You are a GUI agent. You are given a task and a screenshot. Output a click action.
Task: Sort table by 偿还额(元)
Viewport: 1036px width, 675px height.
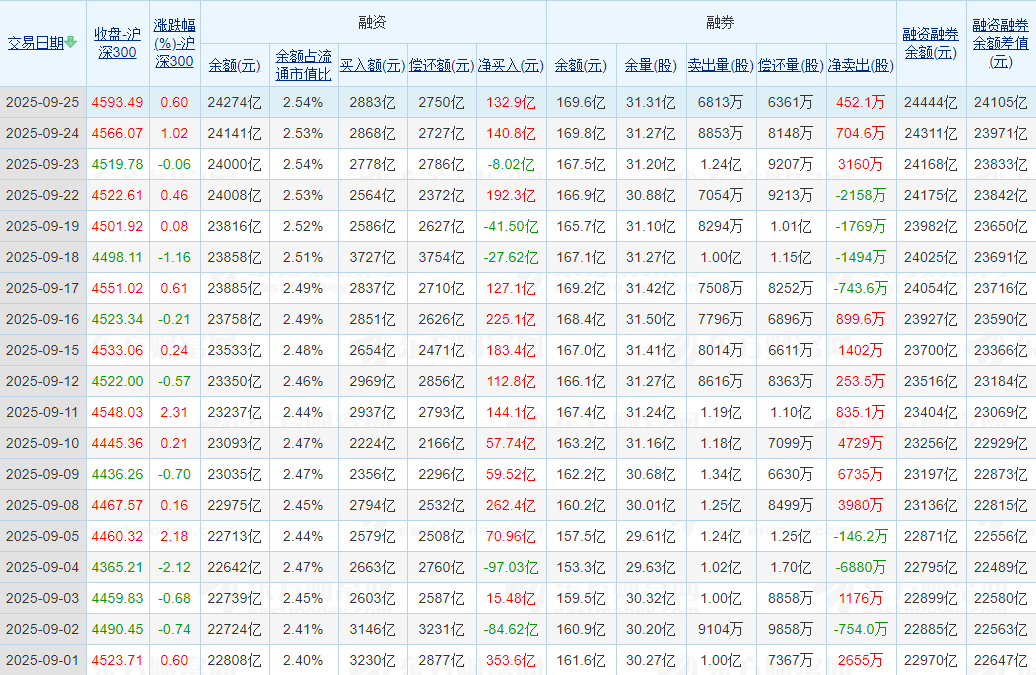441,65
